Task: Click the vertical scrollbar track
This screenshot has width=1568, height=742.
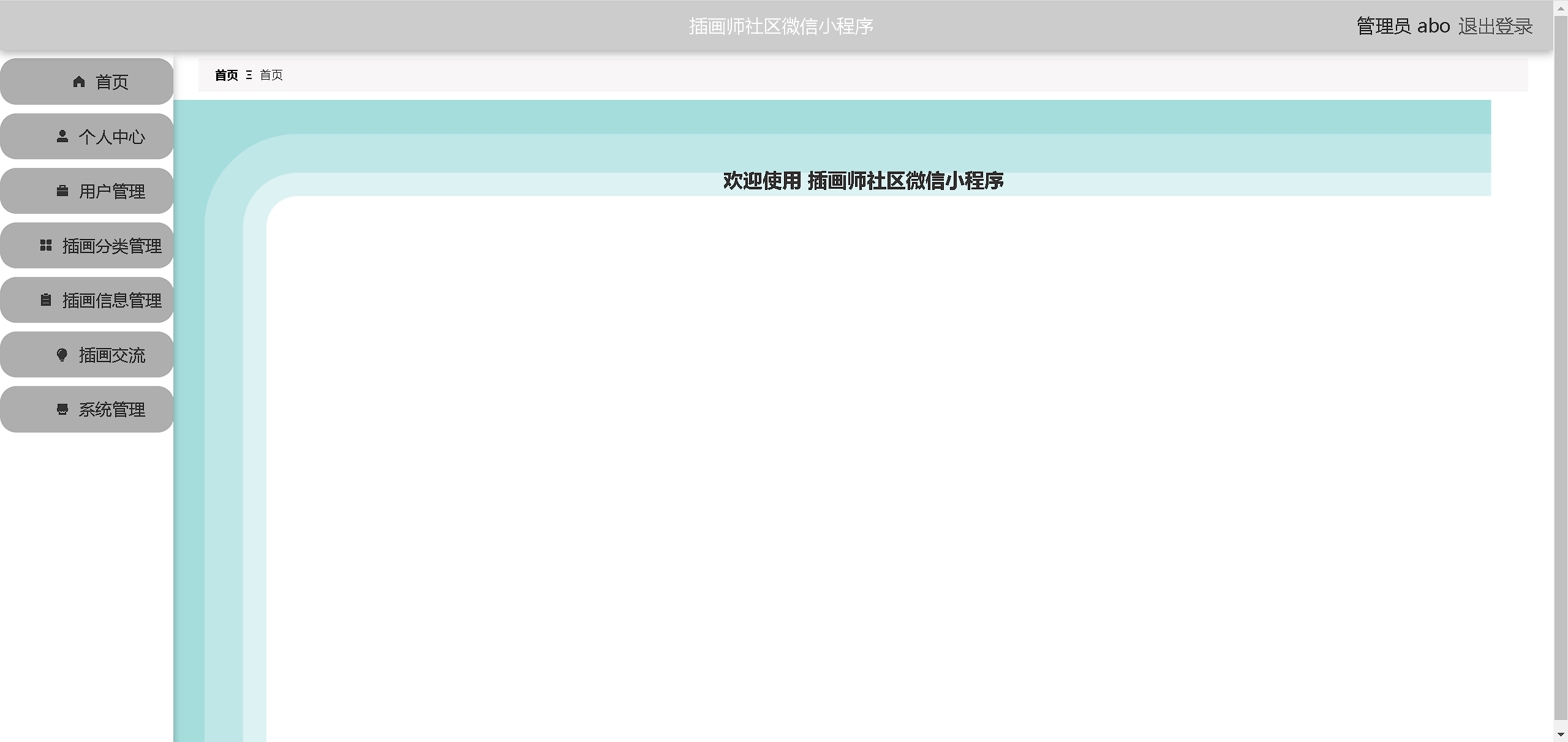Action: pyautogui.click(x=1561, y=368)
